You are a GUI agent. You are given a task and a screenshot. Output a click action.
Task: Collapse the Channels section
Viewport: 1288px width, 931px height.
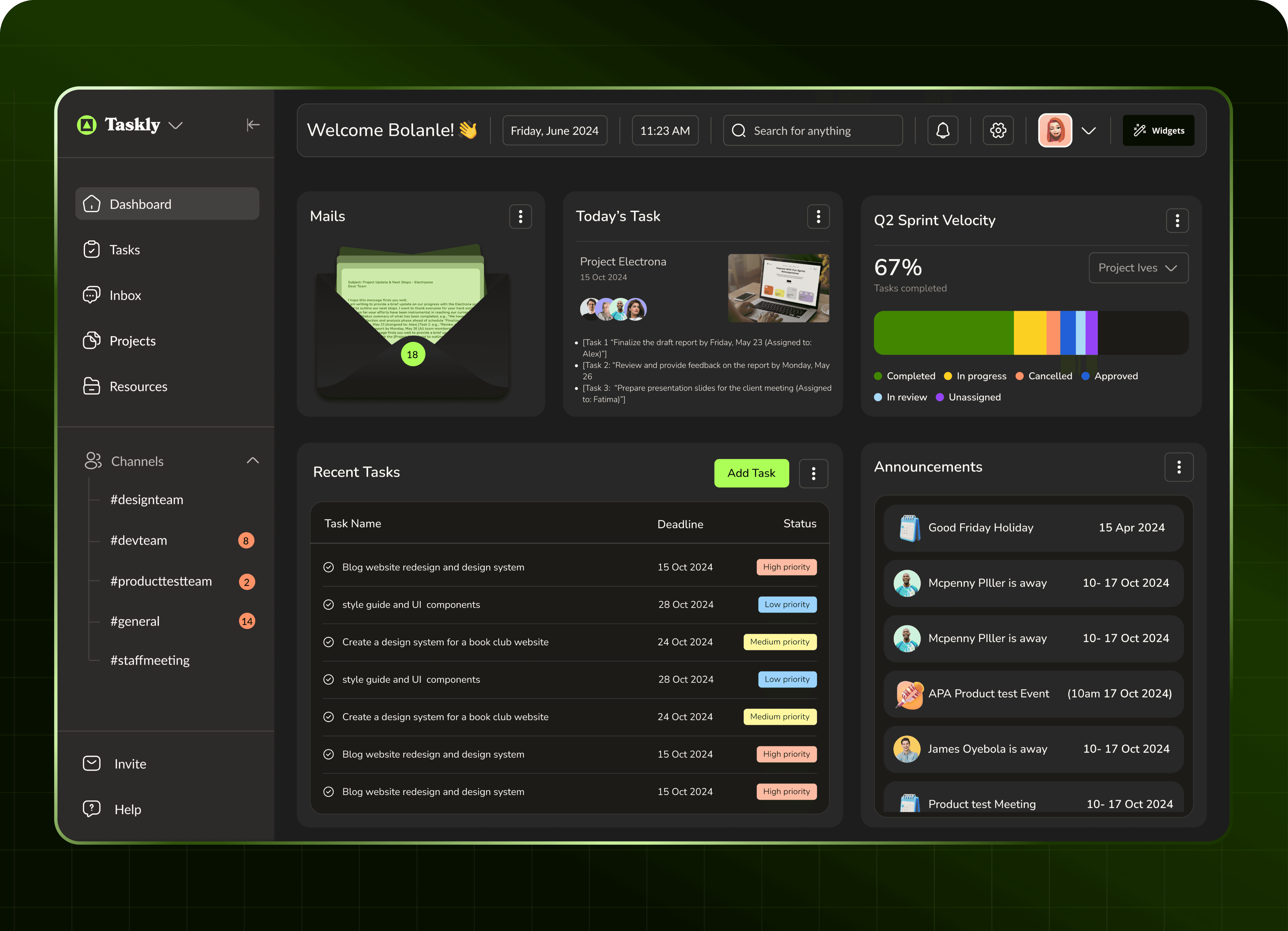click(253, 460)
